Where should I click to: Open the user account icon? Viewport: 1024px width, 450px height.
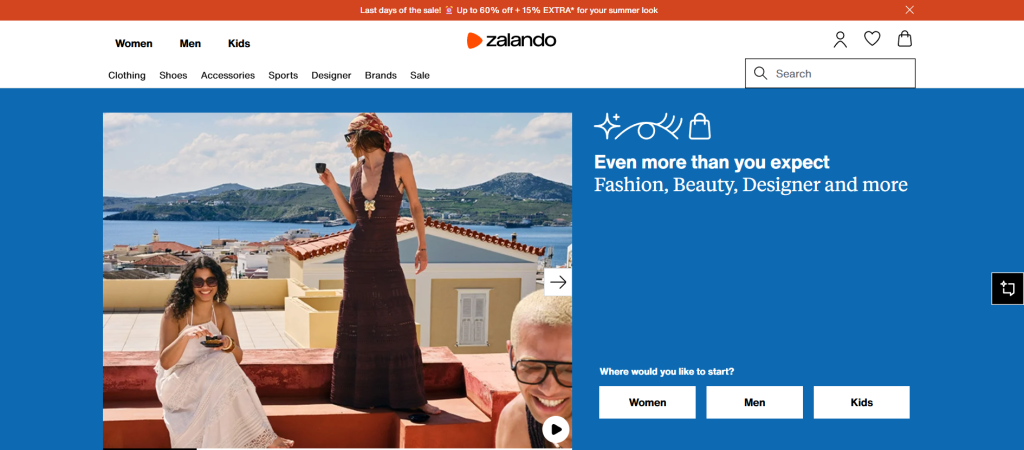(840, 40)
